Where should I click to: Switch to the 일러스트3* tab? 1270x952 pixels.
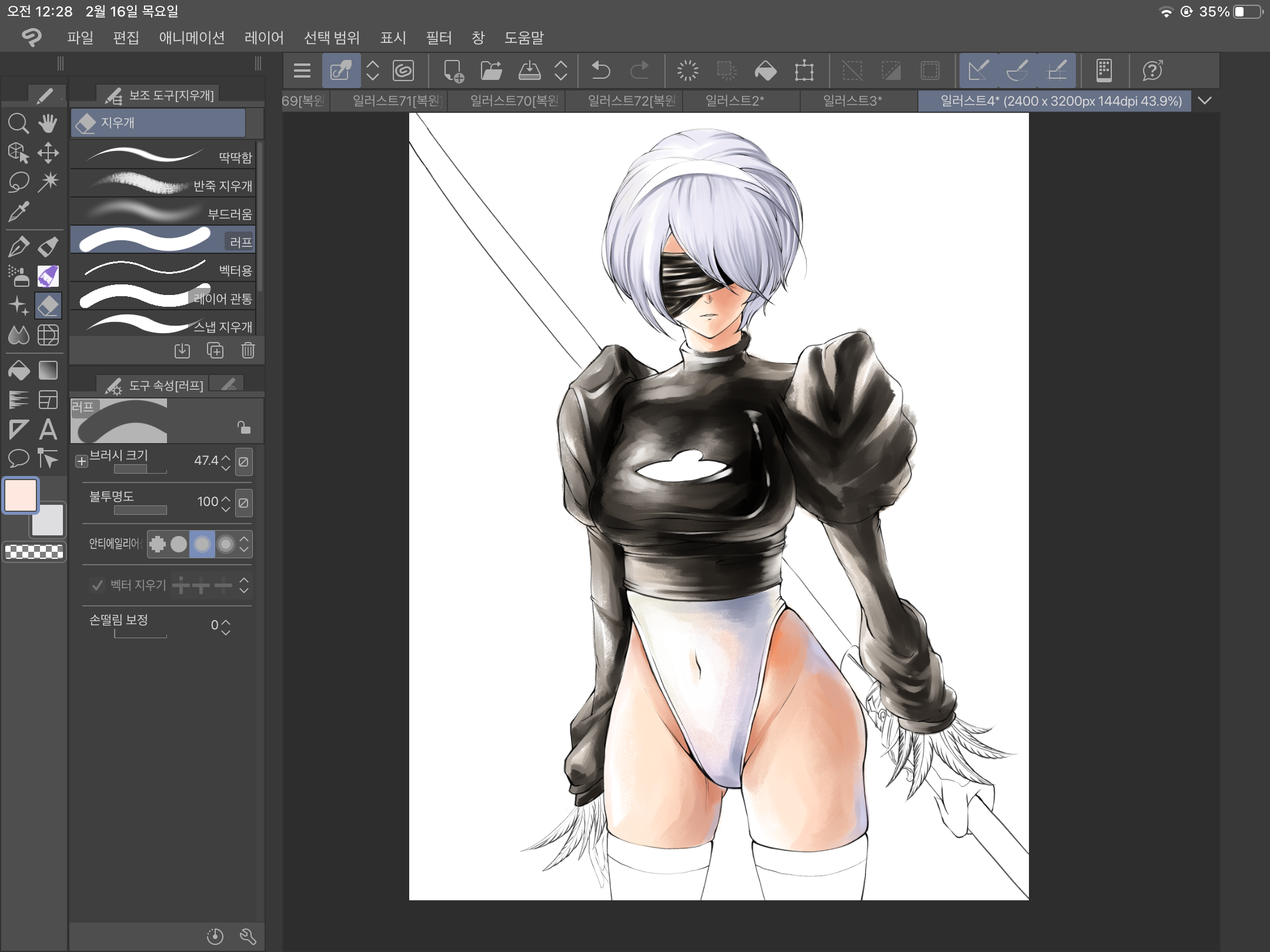852,100
